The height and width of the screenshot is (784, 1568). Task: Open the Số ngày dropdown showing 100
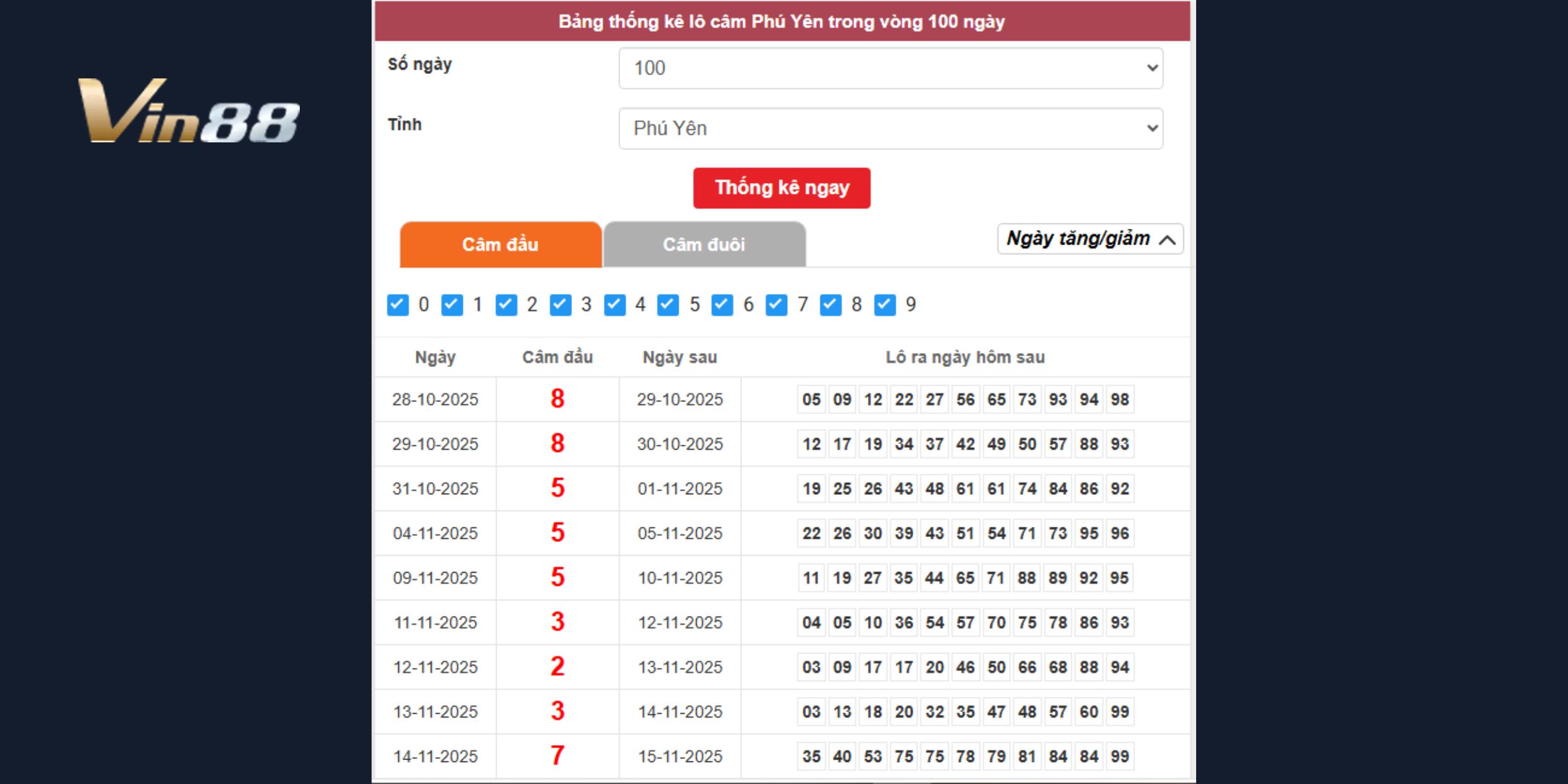coord(891,68)
